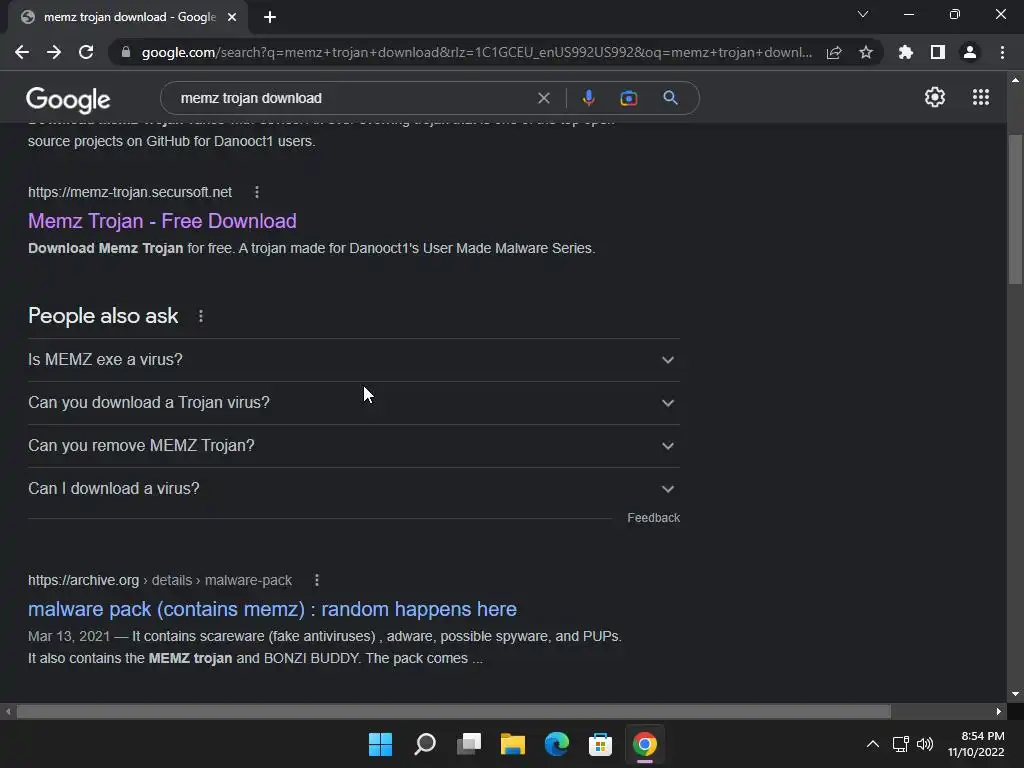Open Chrome's three-dot menu
This screenshot has width=1024, height=768.
(x=1002, y=52)
